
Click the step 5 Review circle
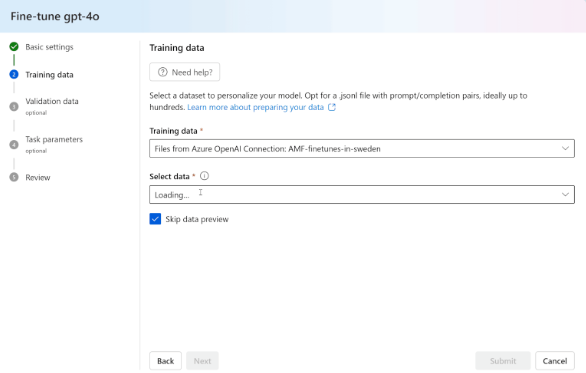point(14,177)
